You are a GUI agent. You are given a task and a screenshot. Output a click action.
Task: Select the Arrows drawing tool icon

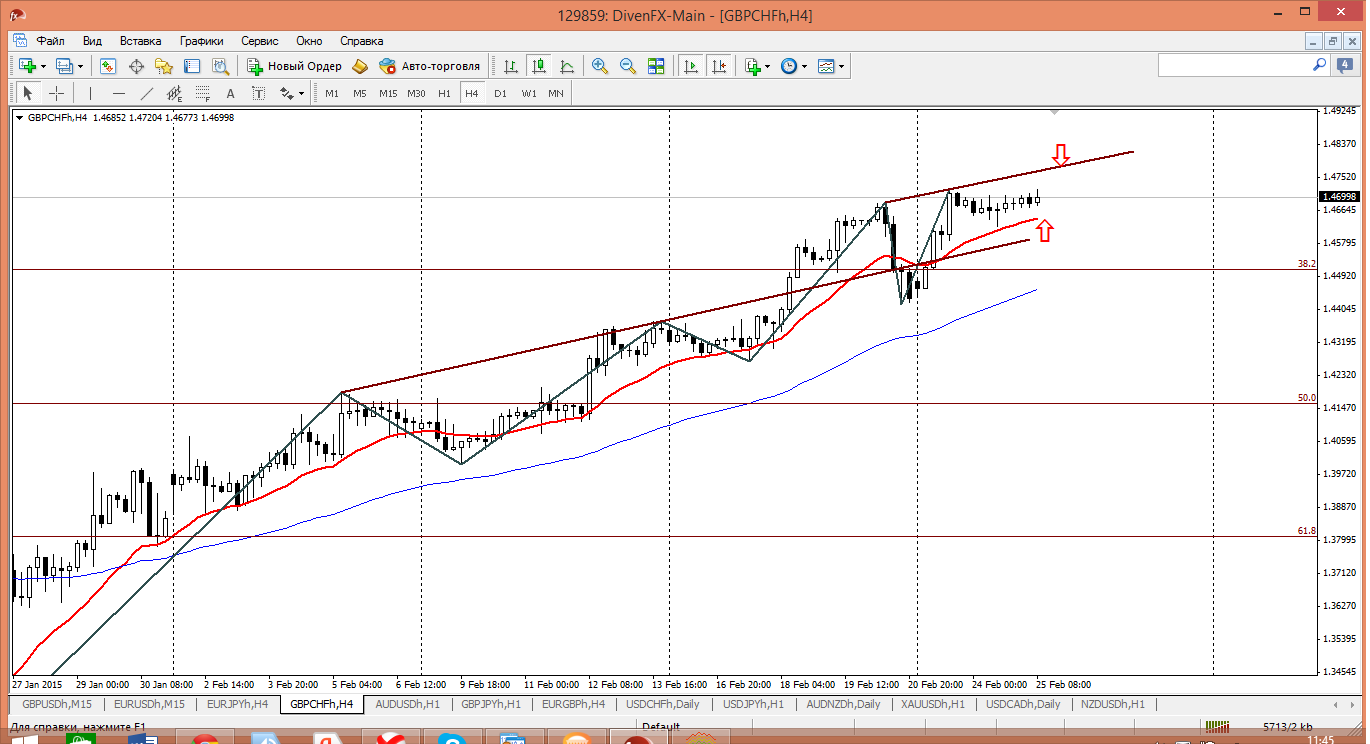point(287,93)
